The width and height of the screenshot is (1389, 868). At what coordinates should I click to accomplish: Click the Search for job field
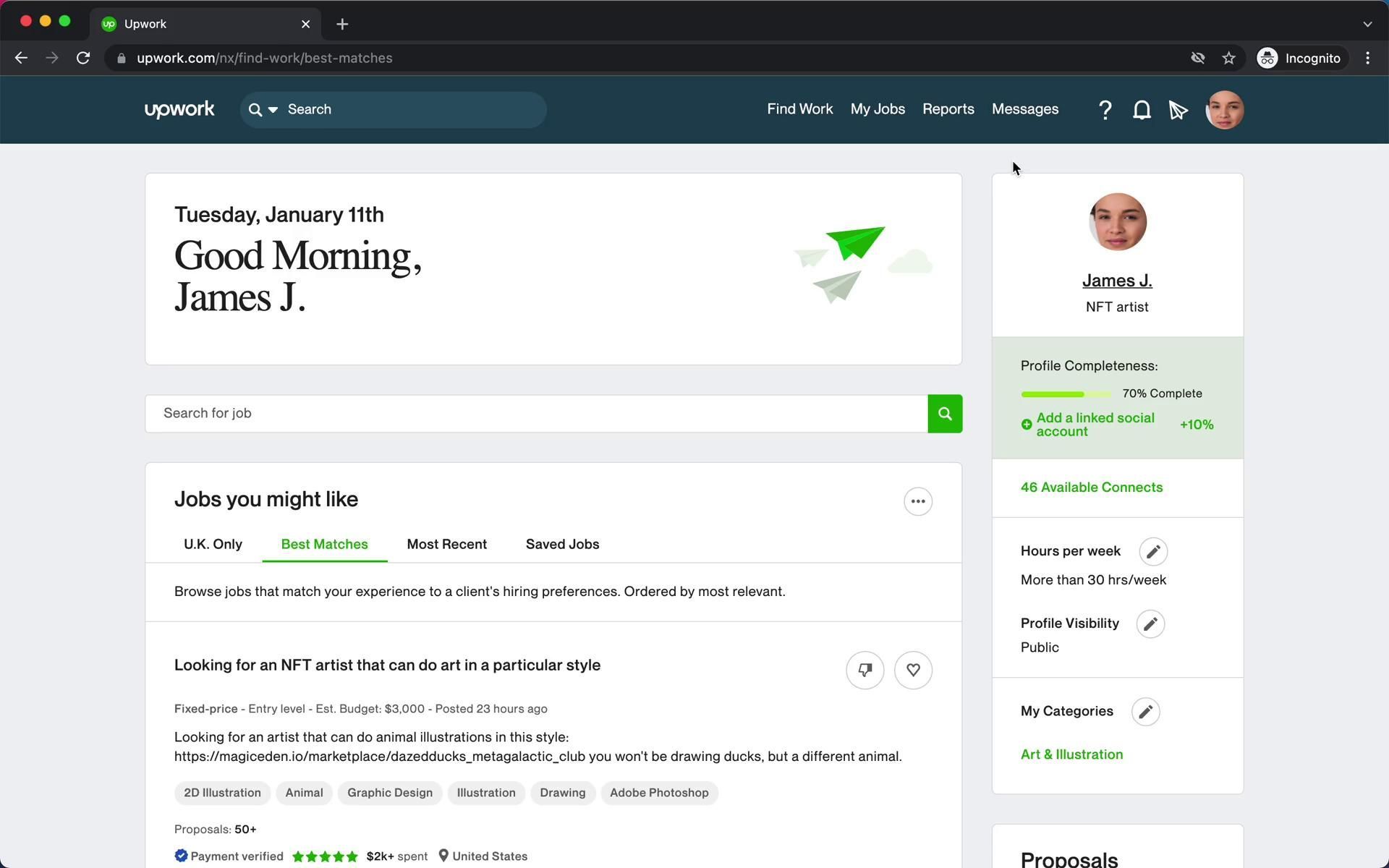(535, 414)
